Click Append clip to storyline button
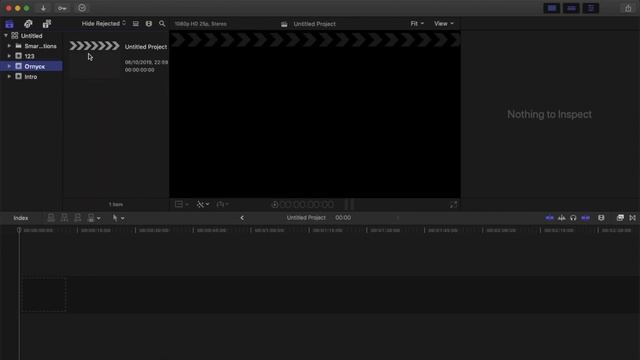The height and width of the screenshot is (360, 640). (78, 218)
